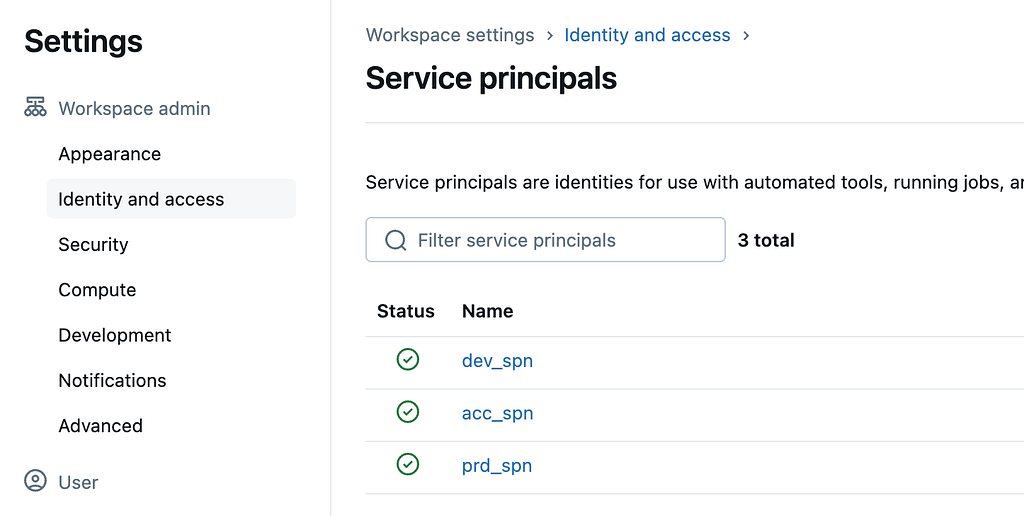Click the Name column header
Image resolution: width=1024 pixels, height=516 pixels.
pos(487,311)
